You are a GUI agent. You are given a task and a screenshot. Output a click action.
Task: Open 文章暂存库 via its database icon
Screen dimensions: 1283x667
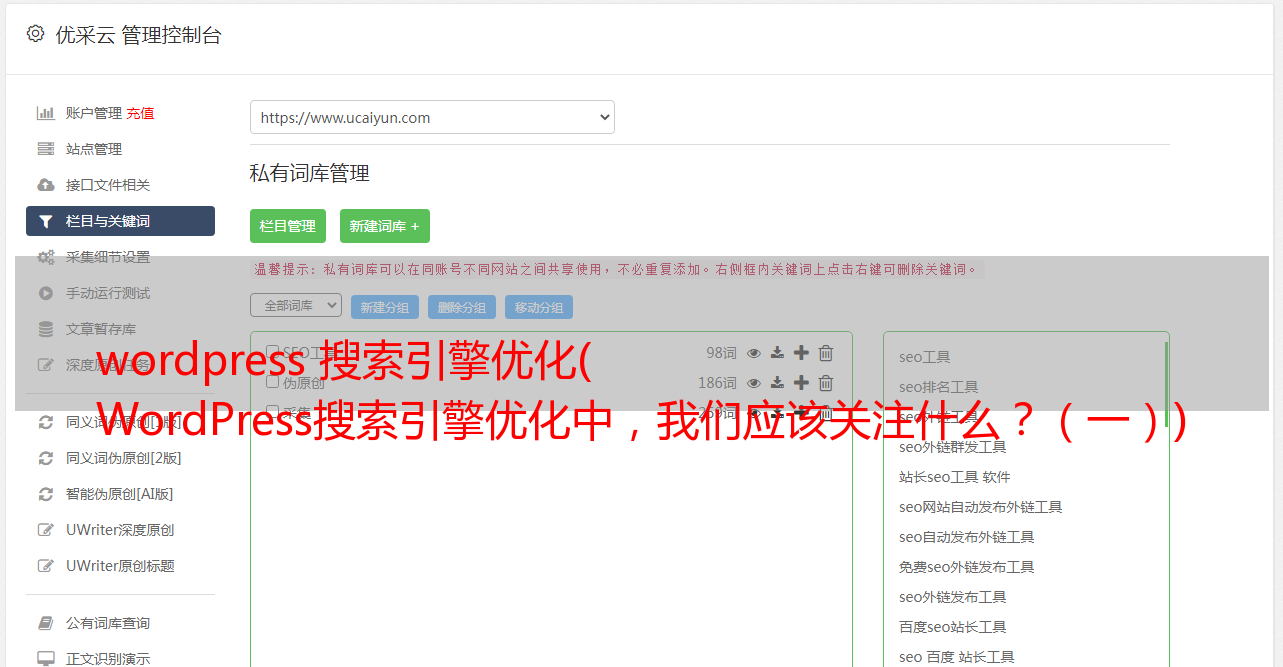click(45, 329)
